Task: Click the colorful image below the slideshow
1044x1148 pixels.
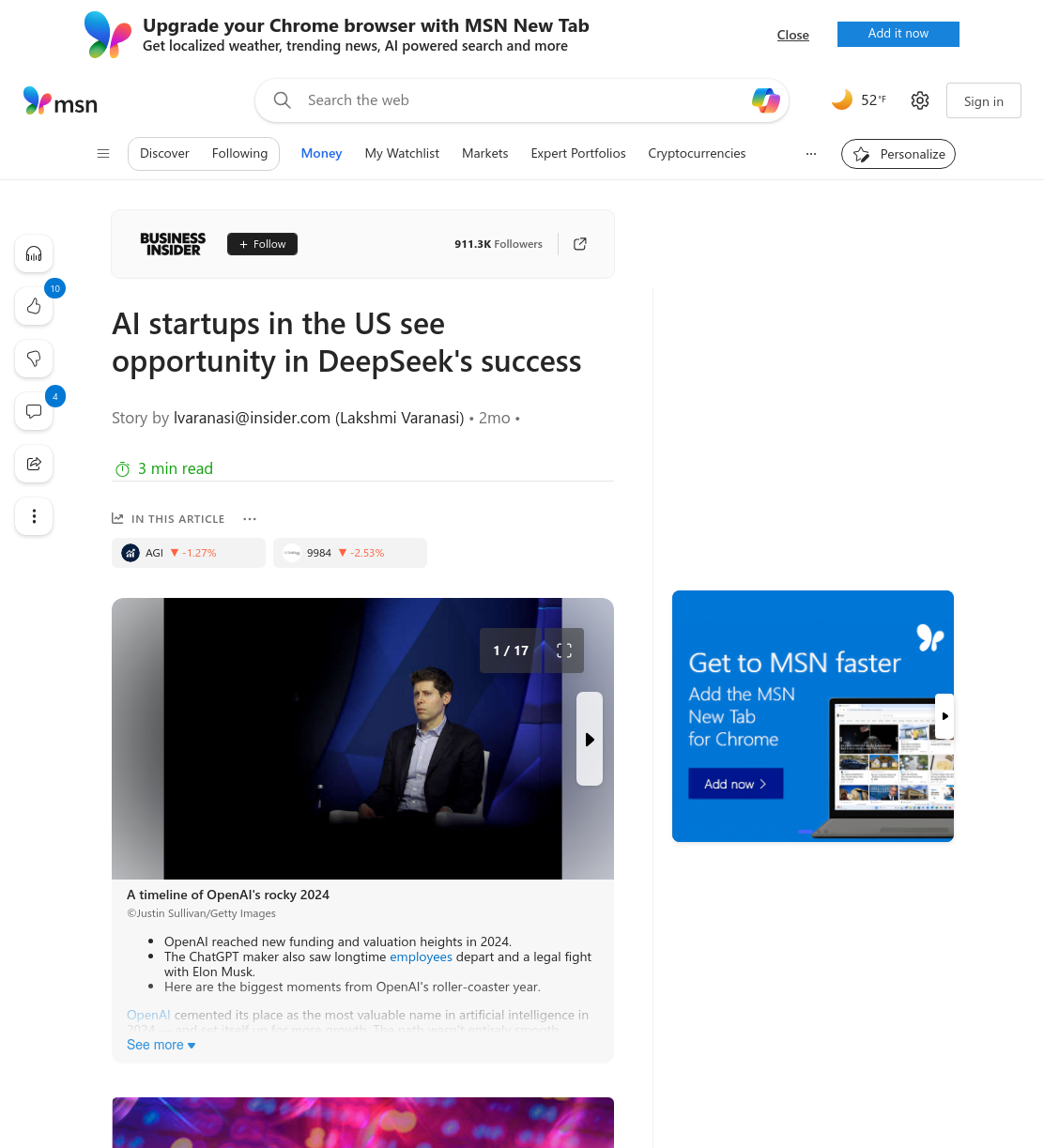Action: [362, 1123]
